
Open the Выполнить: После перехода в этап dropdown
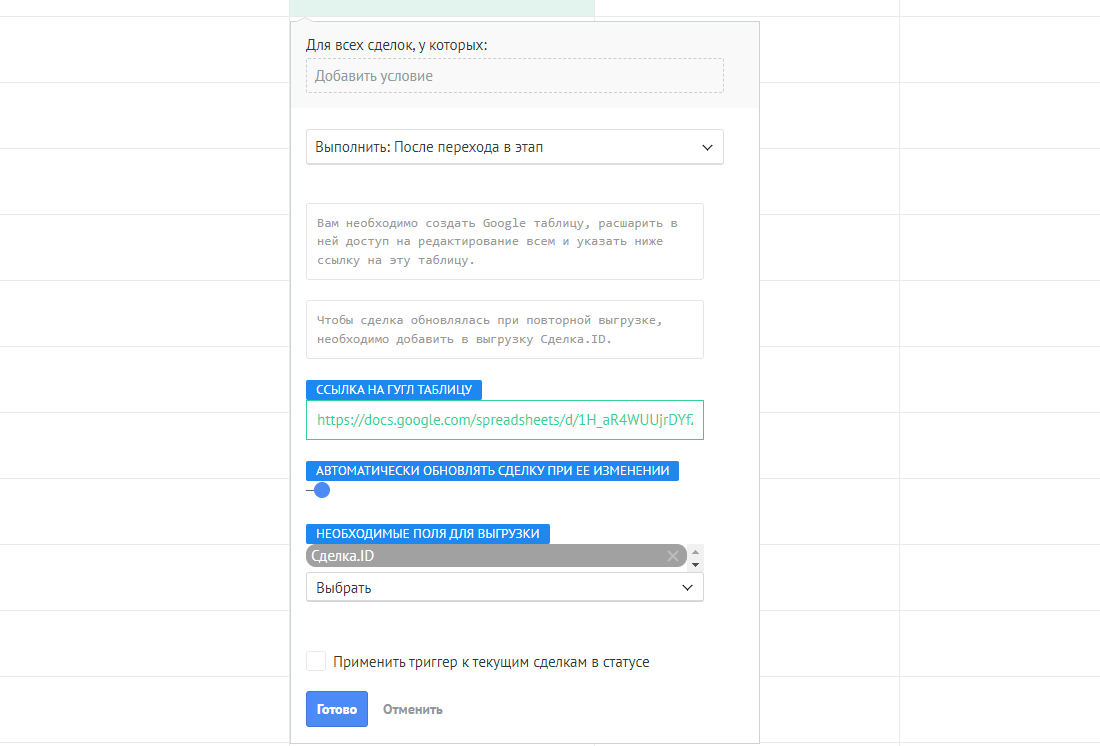[x=500, y=147]
